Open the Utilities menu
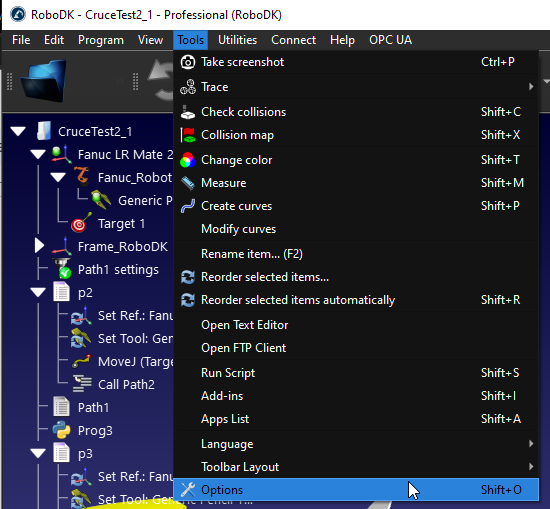550x509 pixels. tap(237, 40)
